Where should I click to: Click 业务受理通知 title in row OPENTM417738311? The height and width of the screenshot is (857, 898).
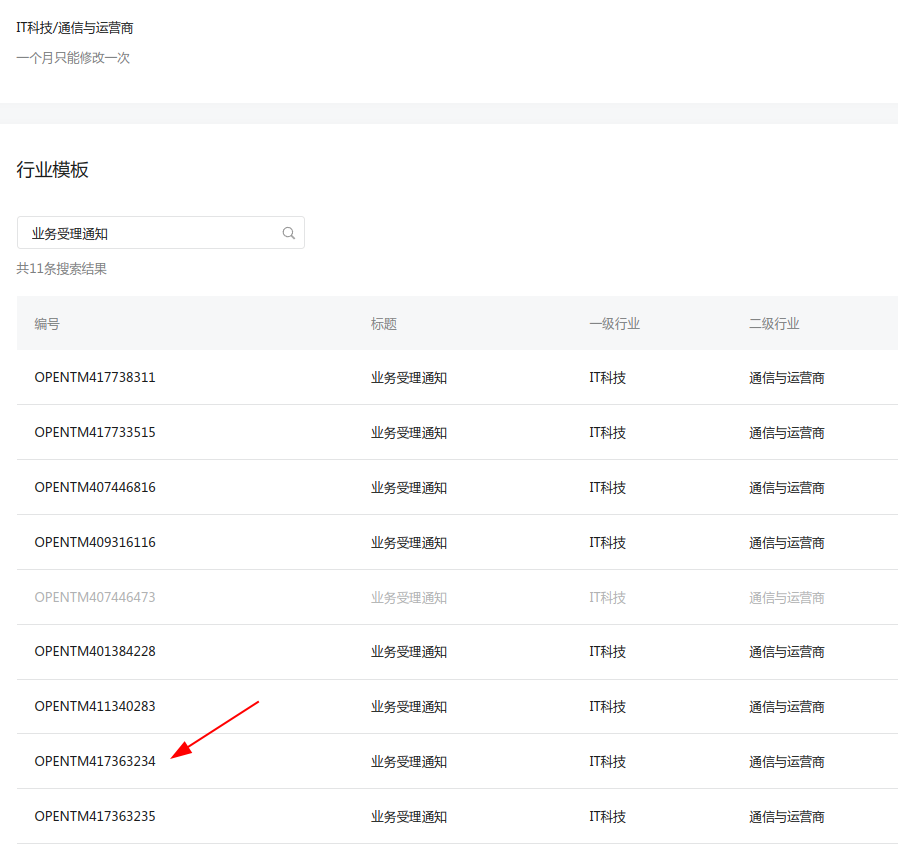click(x=409, y=378)
